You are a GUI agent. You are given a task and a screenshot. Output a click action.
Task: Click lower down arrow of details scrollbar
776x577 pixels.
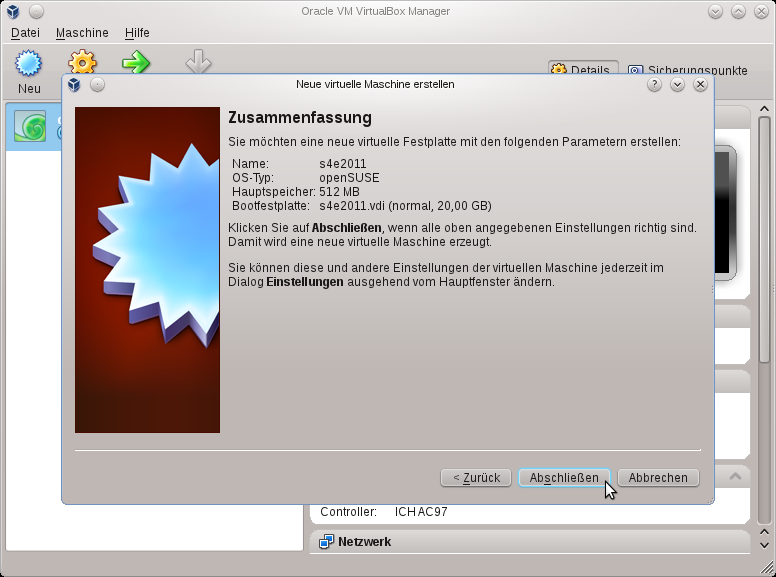point(764,545)
